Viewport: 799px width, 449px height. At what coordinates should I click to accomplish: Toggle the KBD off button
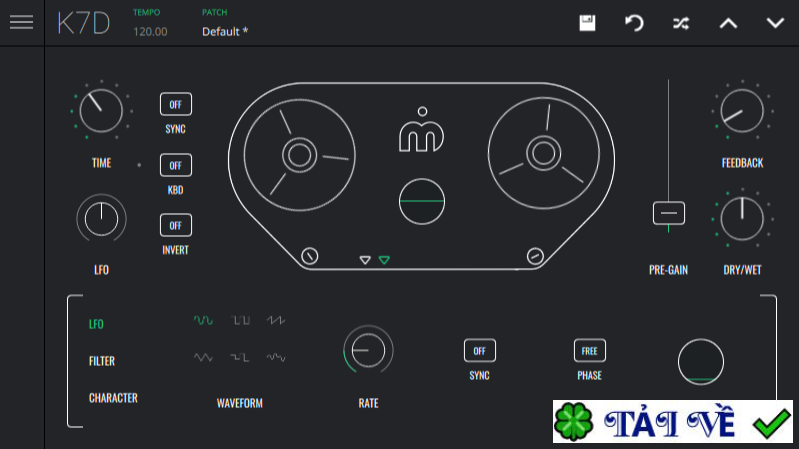[176, 165]
